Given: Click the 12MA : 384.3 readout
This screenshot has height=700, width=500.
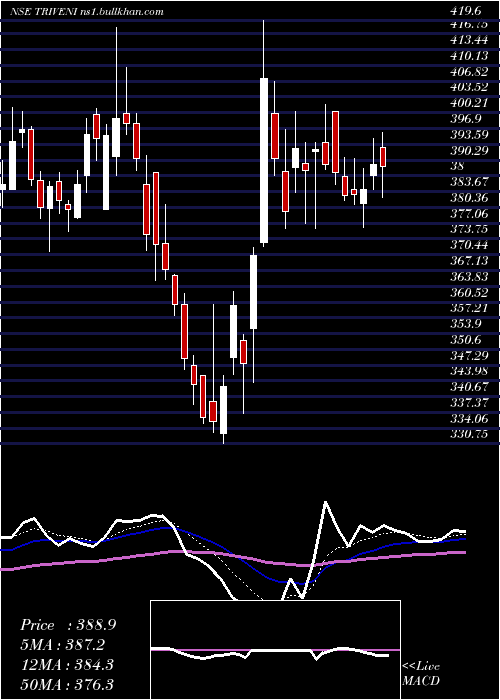Looking at the screenshot, I should (x=67, y=665).
